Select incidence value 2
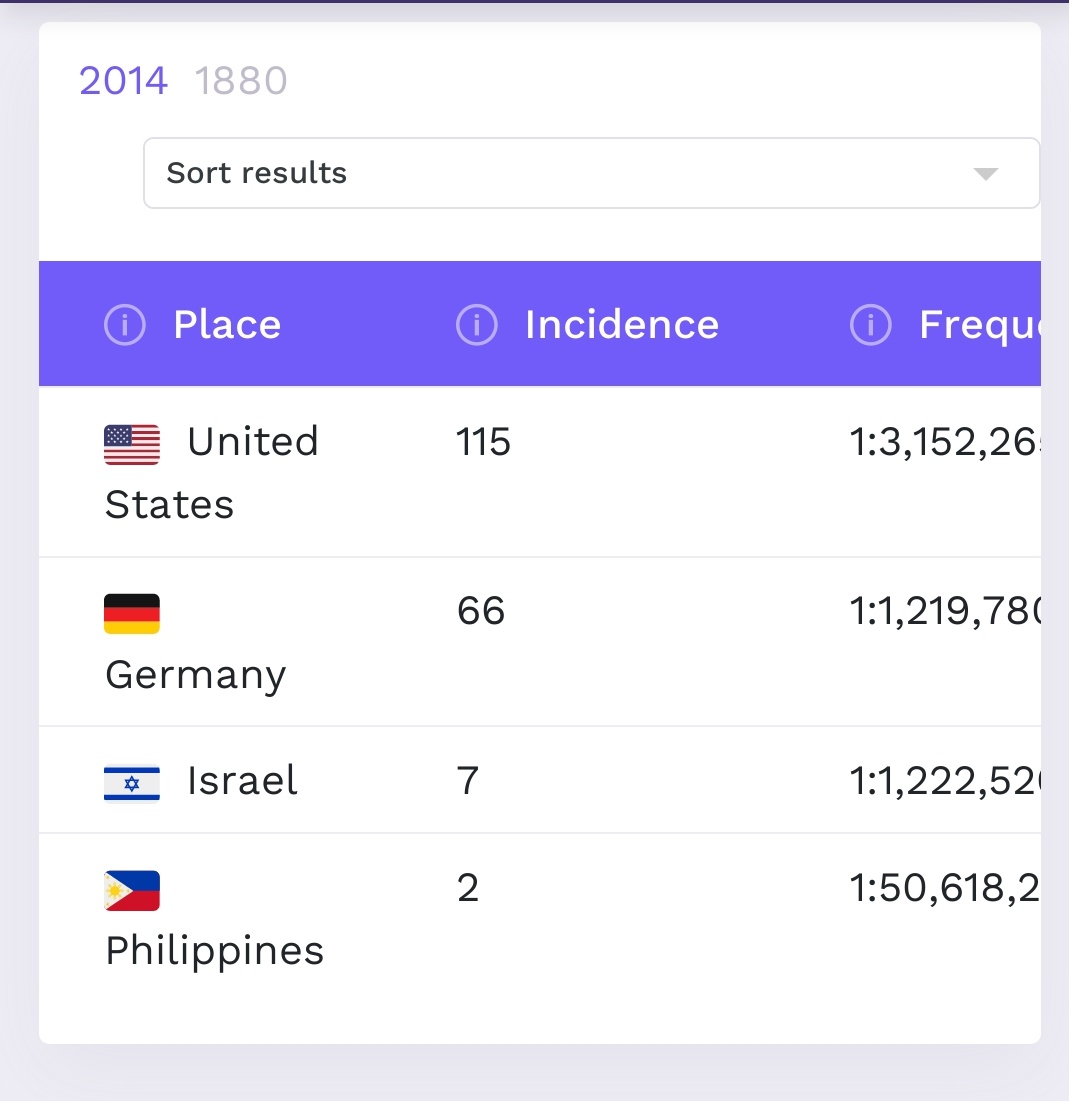 468,888
